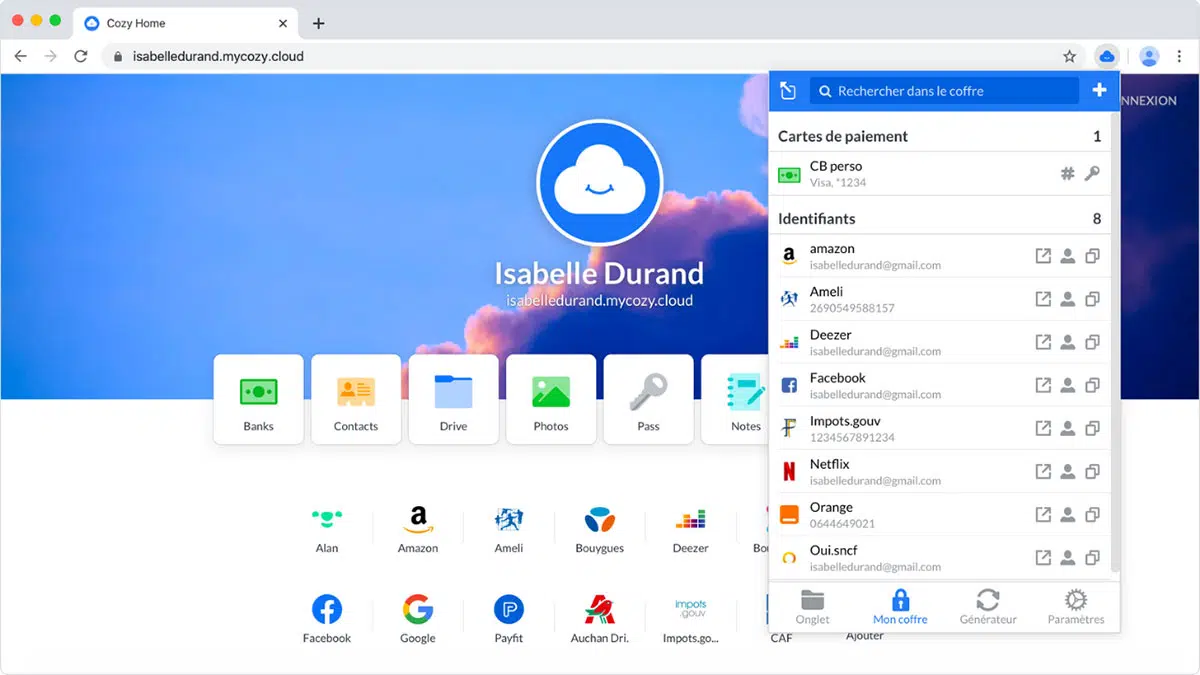Switch to the Générateur tab

tap(987, 606)
